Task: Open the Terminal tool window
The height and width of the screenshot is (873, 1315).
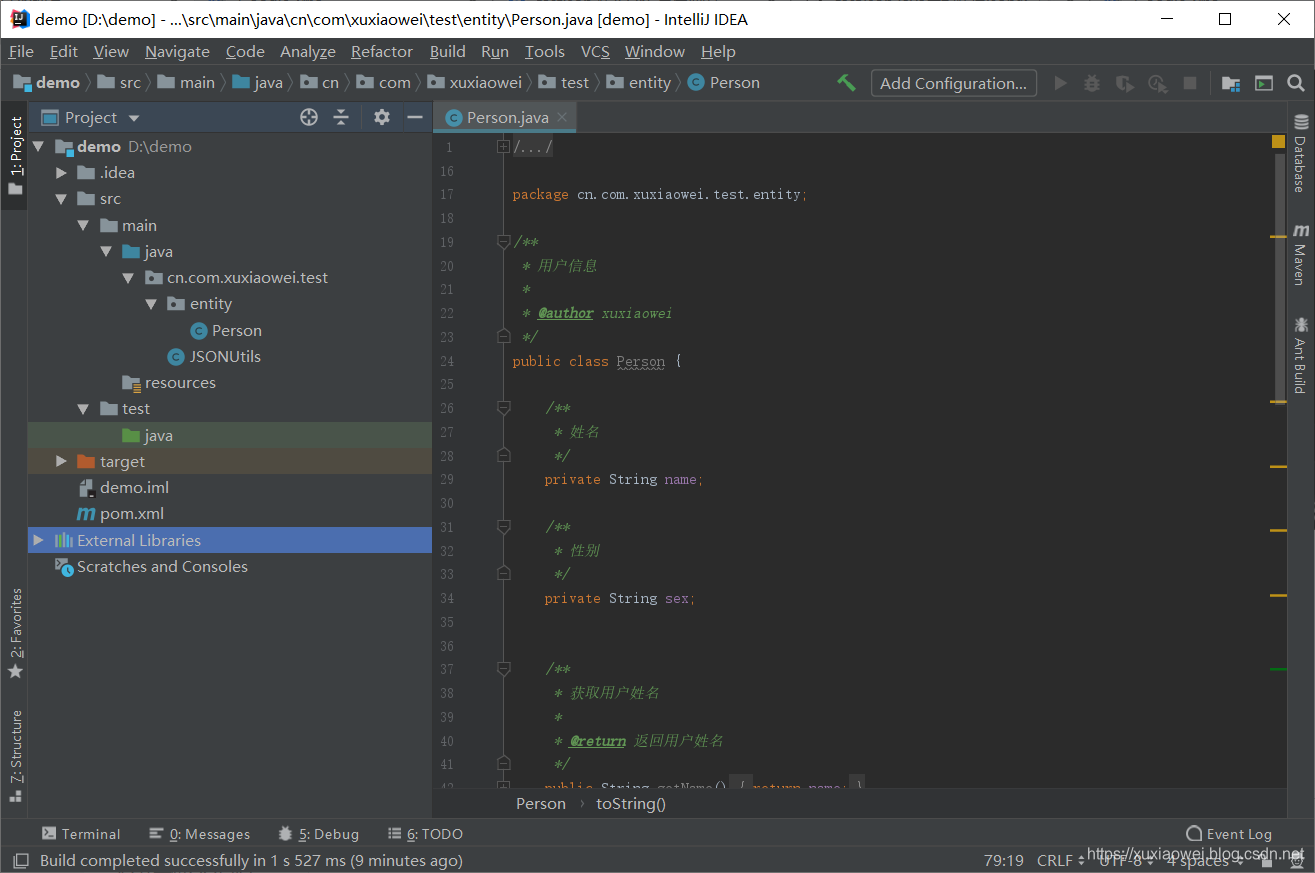Action: pos(81,833)
